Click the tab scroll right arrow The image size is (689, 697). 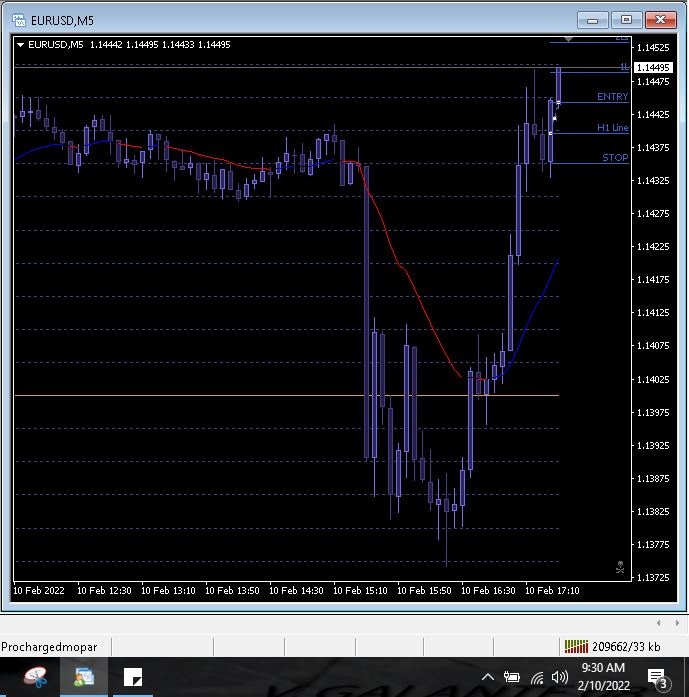point(677,623)
